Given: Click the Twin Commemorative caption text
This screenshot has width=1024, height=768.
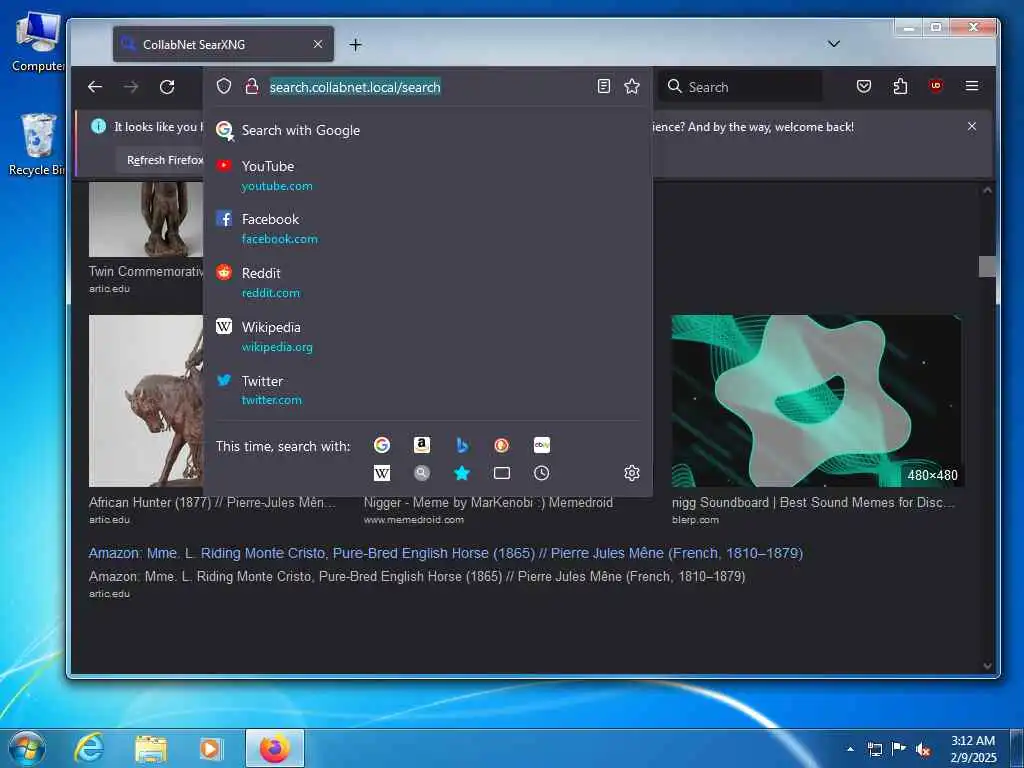Looking at the screenshot, I should click(146, 272).
